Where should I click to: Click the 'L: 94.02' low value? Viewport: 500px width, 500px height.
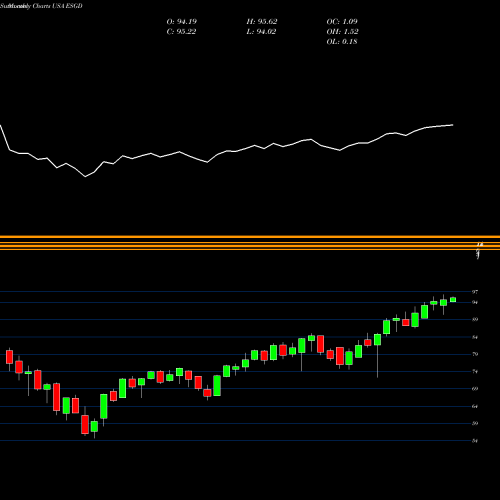coord(261,32)
